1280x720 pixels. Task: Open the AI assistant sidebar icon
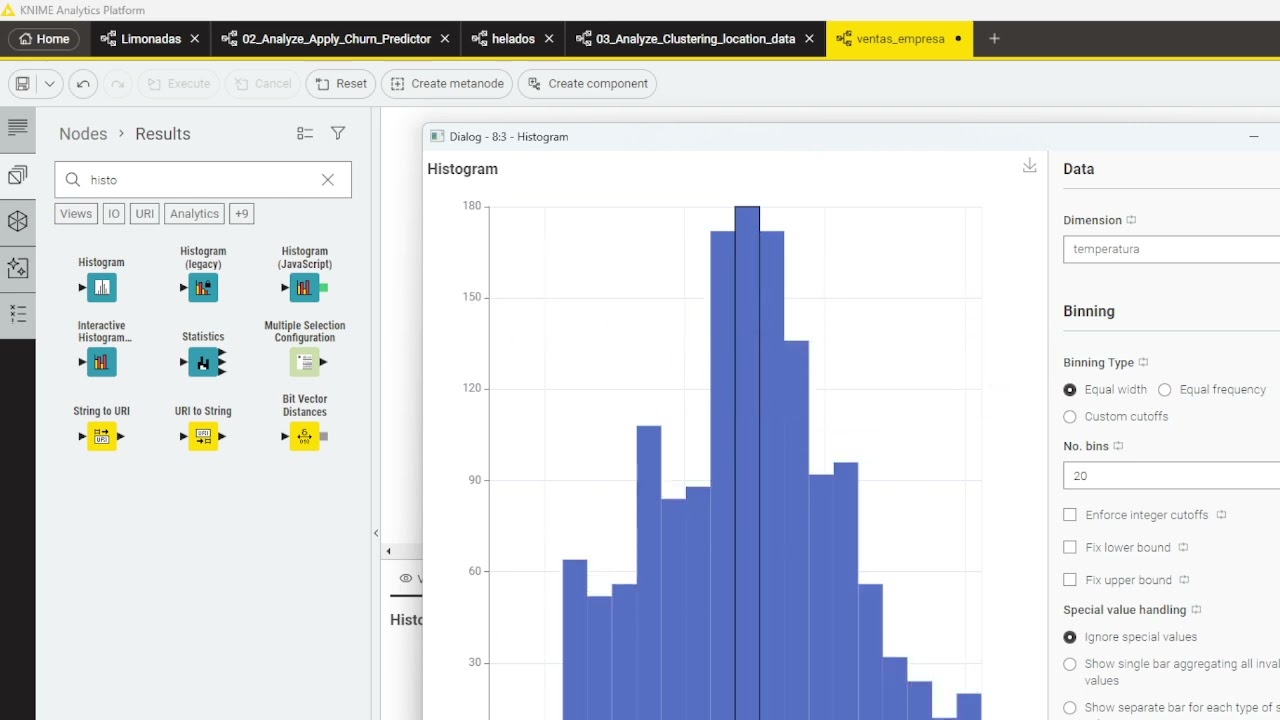pyautogui.click(x=17, y=267)
